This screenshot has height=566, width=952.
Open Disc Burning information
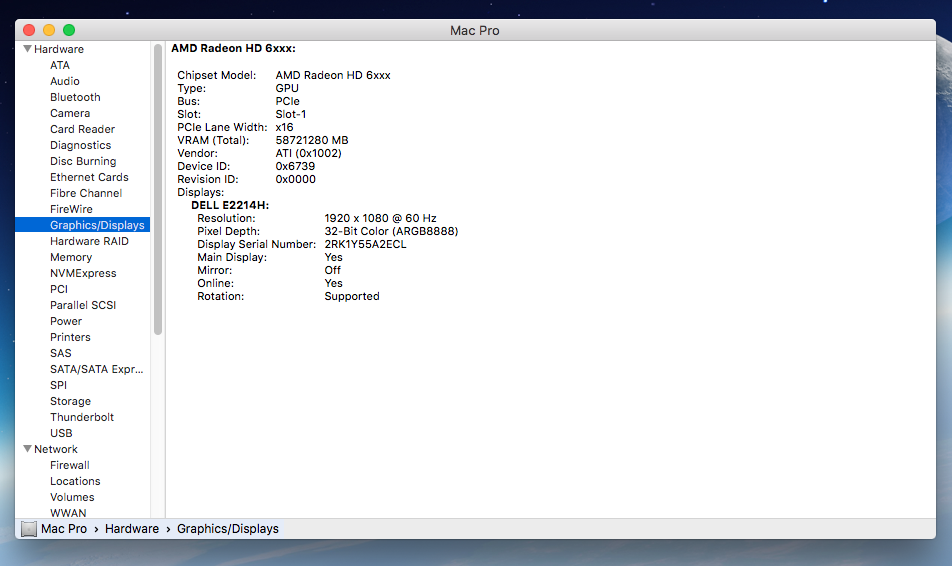pyautogui.click(x=83, y=161)
